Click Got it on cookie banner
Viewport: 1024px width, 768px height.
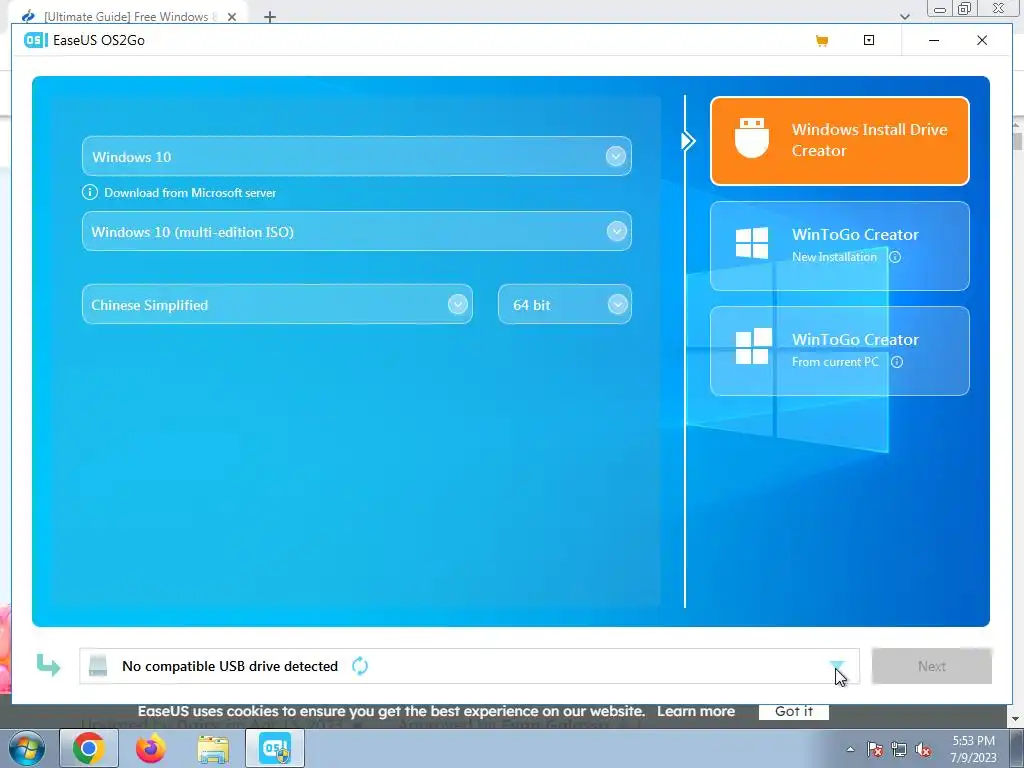point(794,711)
